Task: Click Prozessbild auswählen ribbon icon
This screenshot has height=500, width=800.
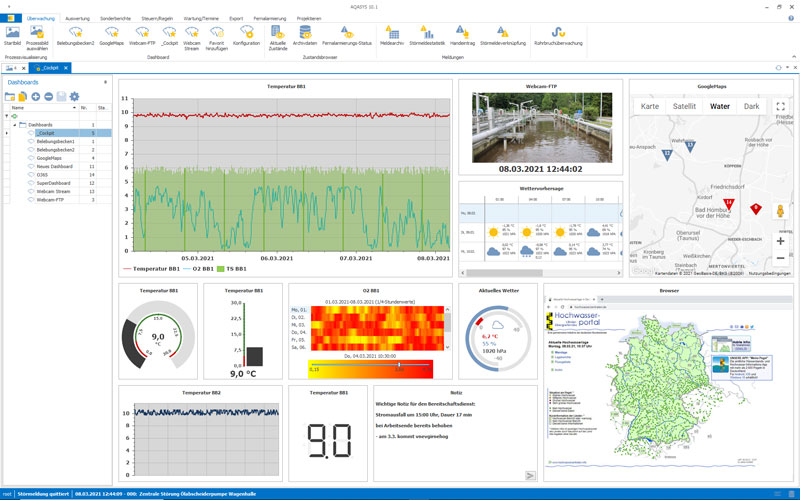Action: 37,38
